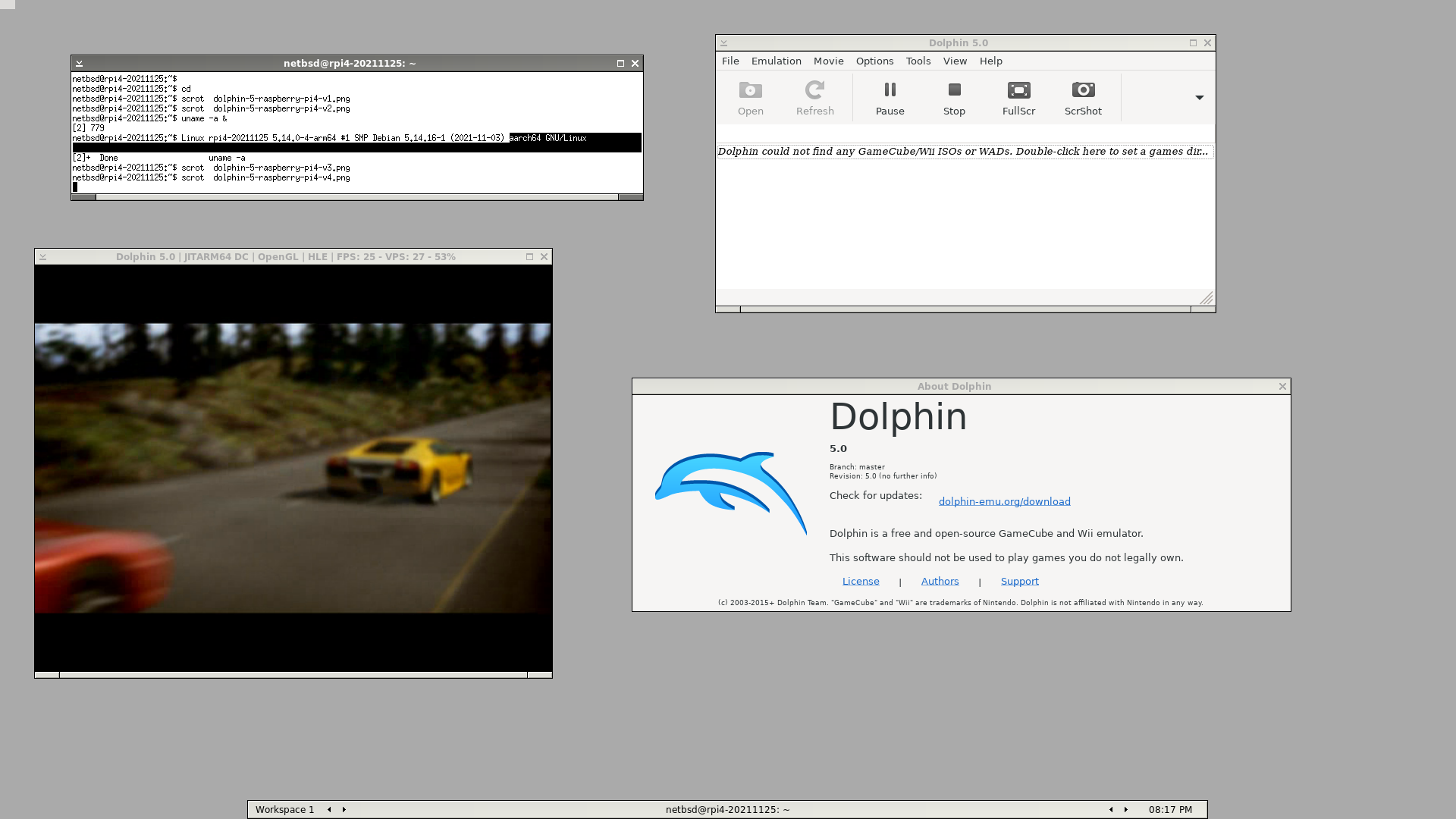Maximize the terminal window
Image resolution: width=1456 pixels, height=819 pixels.
[x=620, y=63]
